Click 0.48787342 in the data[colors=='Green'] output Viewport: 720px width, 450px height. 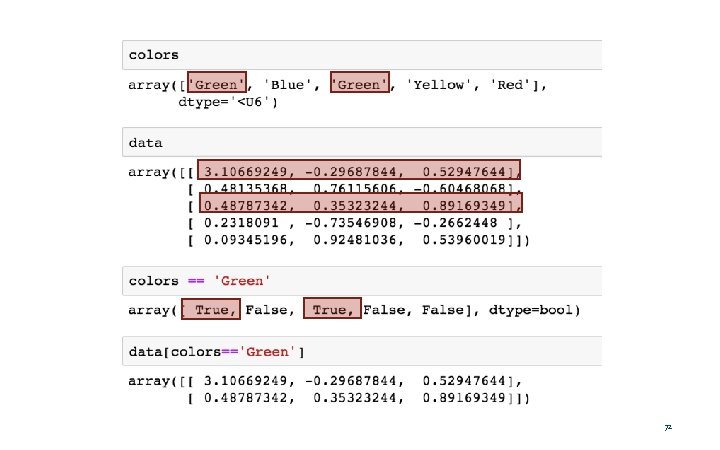click(245, 398)
